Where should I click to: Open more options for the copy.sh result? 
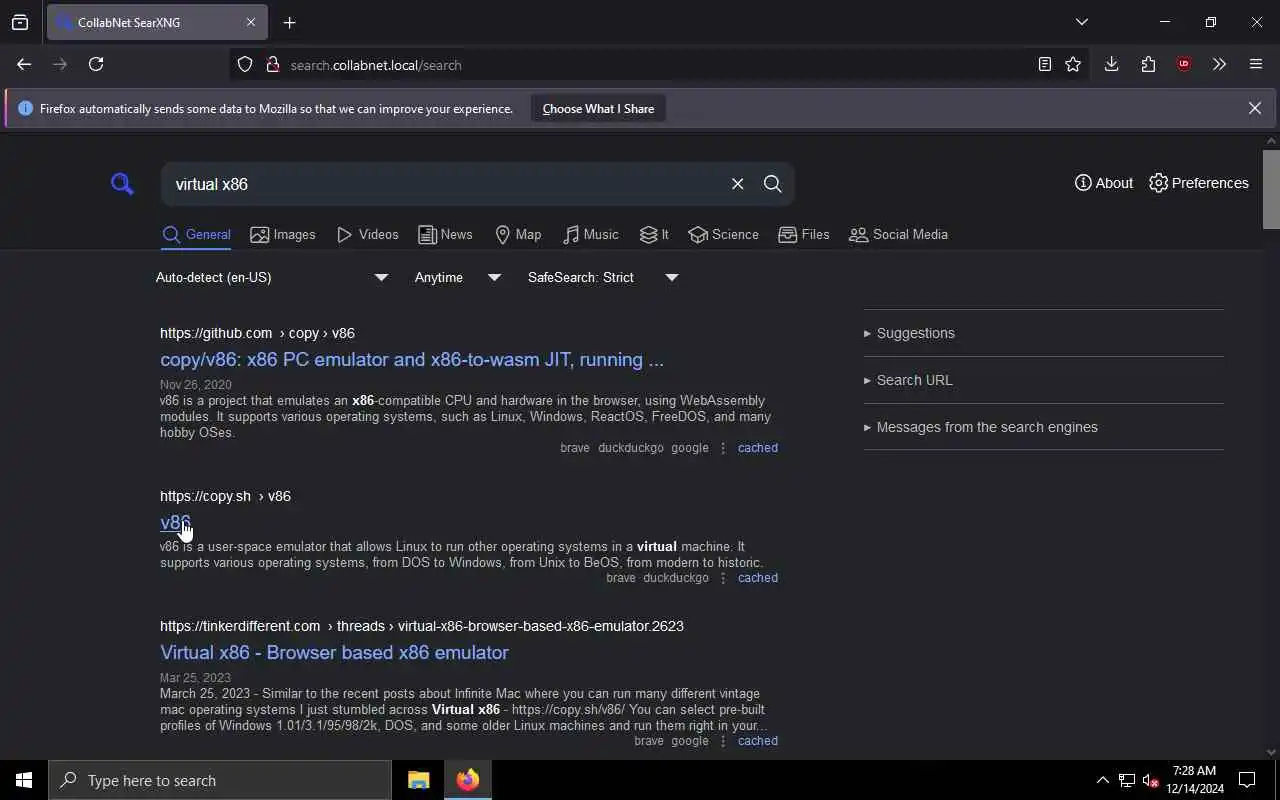click(723, 578)
